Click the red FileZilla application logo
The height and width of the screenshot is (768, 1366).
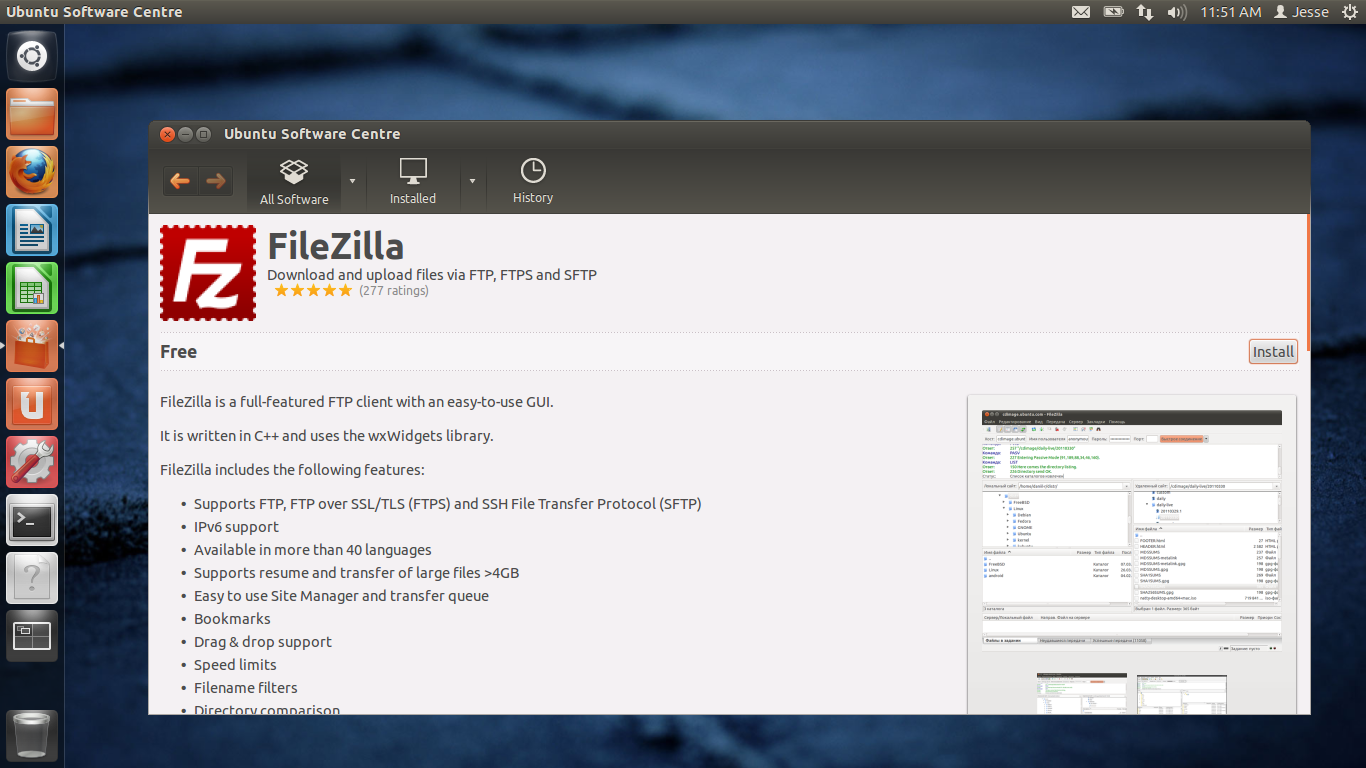pyautogui.click(x=208, y=273)
